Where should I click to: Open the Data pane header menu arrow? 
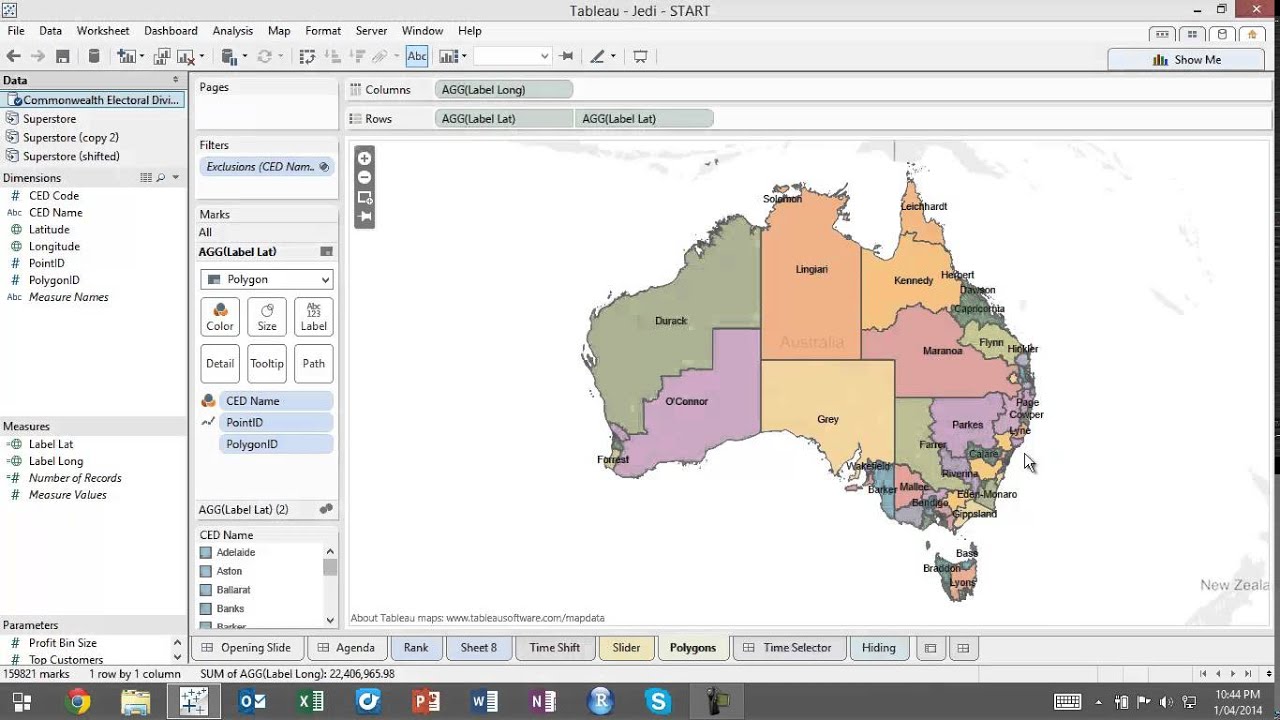176,80
